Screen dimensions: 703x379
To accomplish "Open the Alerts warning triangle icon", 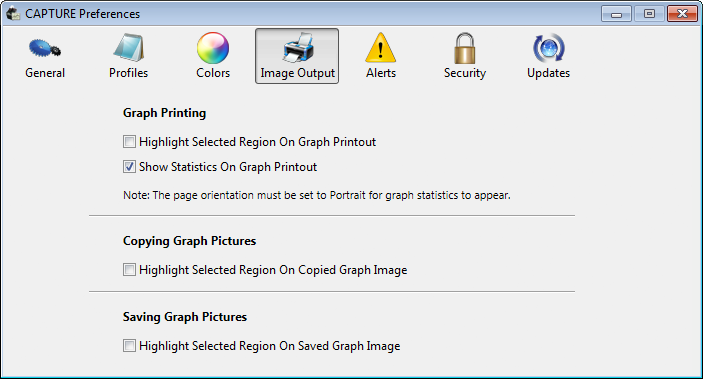I will click(x=381, y=48).
